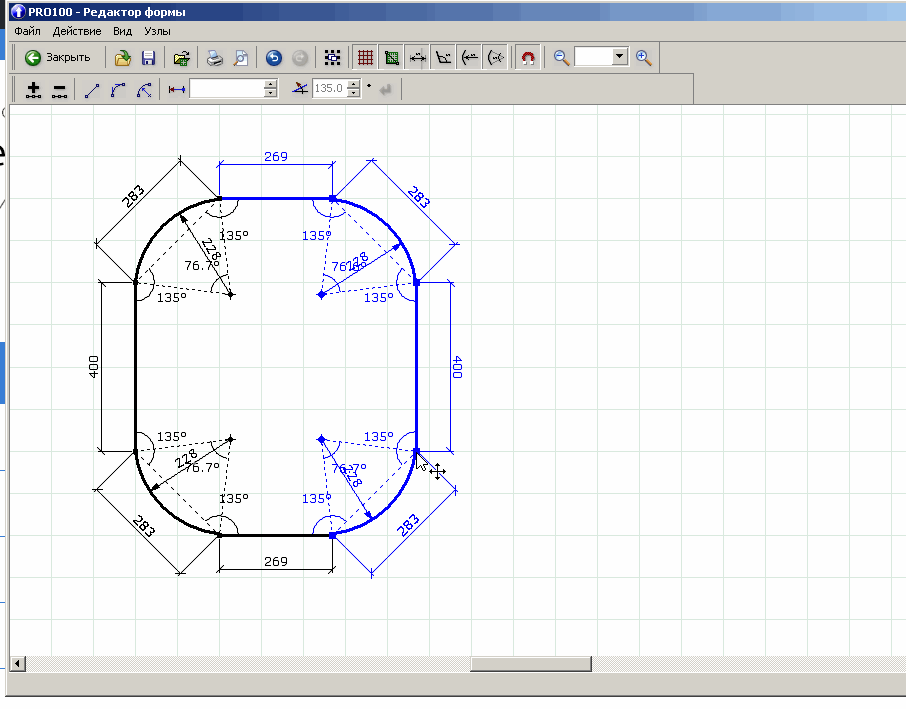Select the left black 400 dimension label
This screenshot has height=709, width=906.
pyautogui.click(x=94, y=367)
